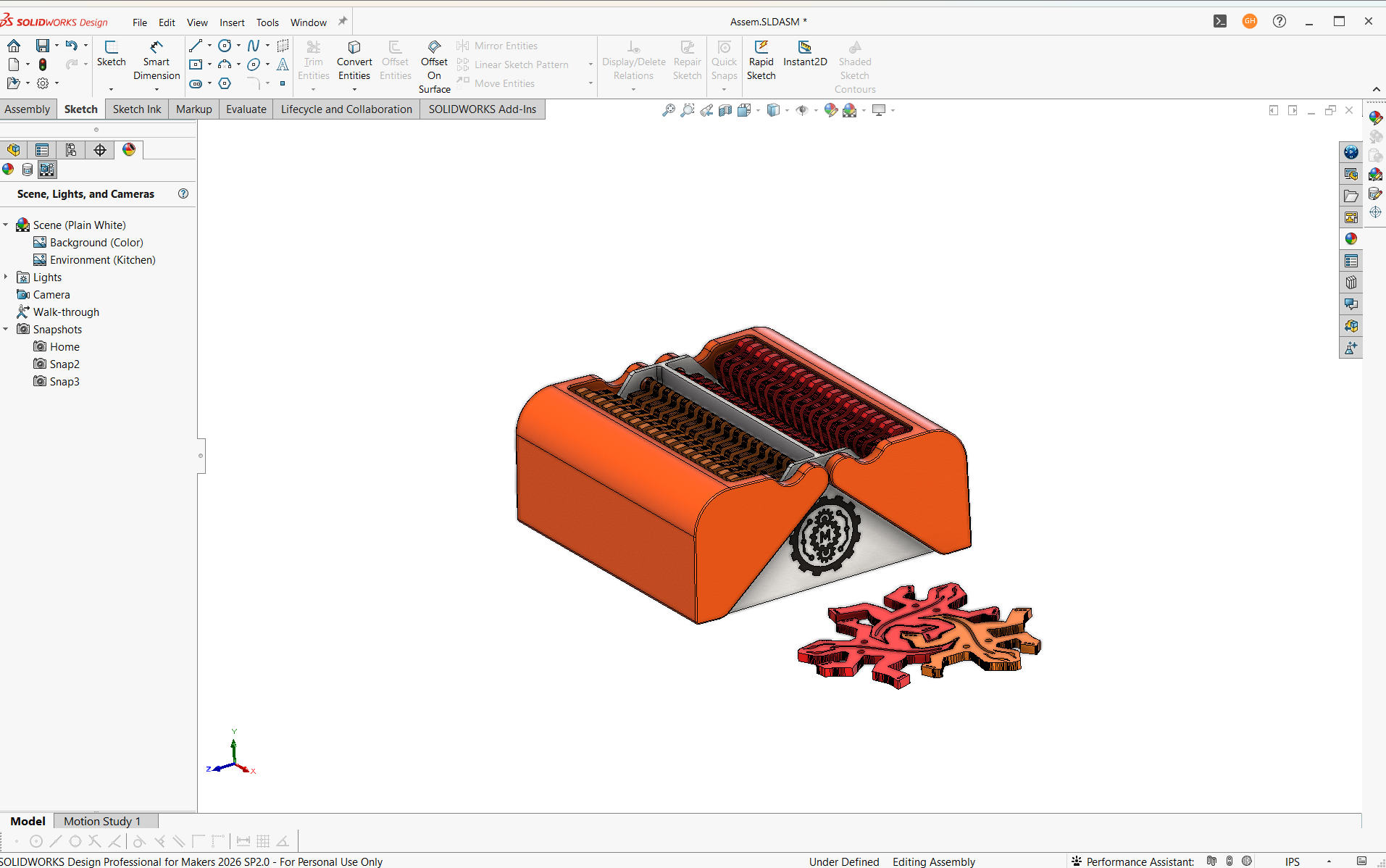1386x868 pixels.
Task: Open the Convert Entities dropdown arrow
Action: click(354, 90)
